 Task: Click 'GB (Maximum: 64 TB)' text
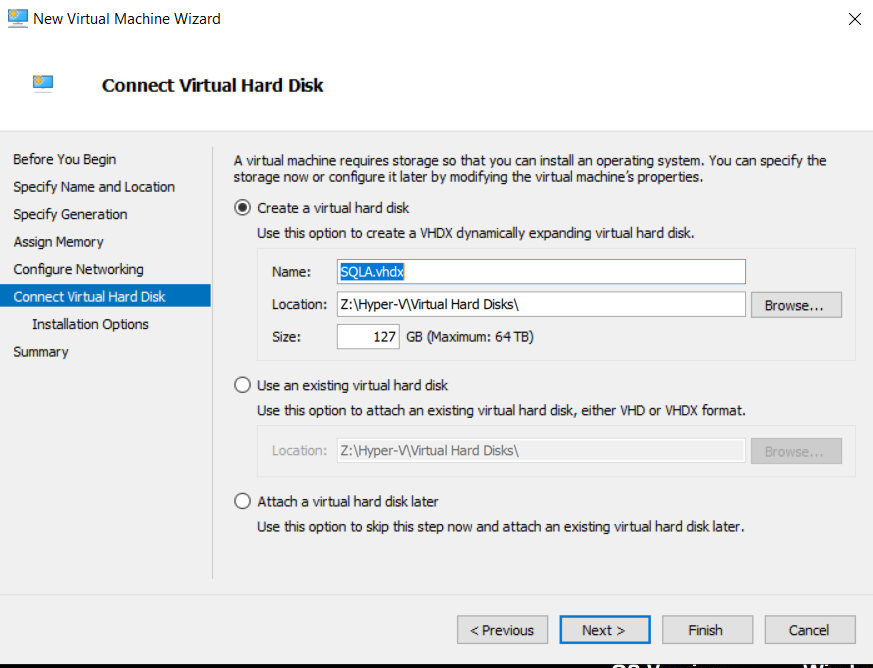coord(470,337)
